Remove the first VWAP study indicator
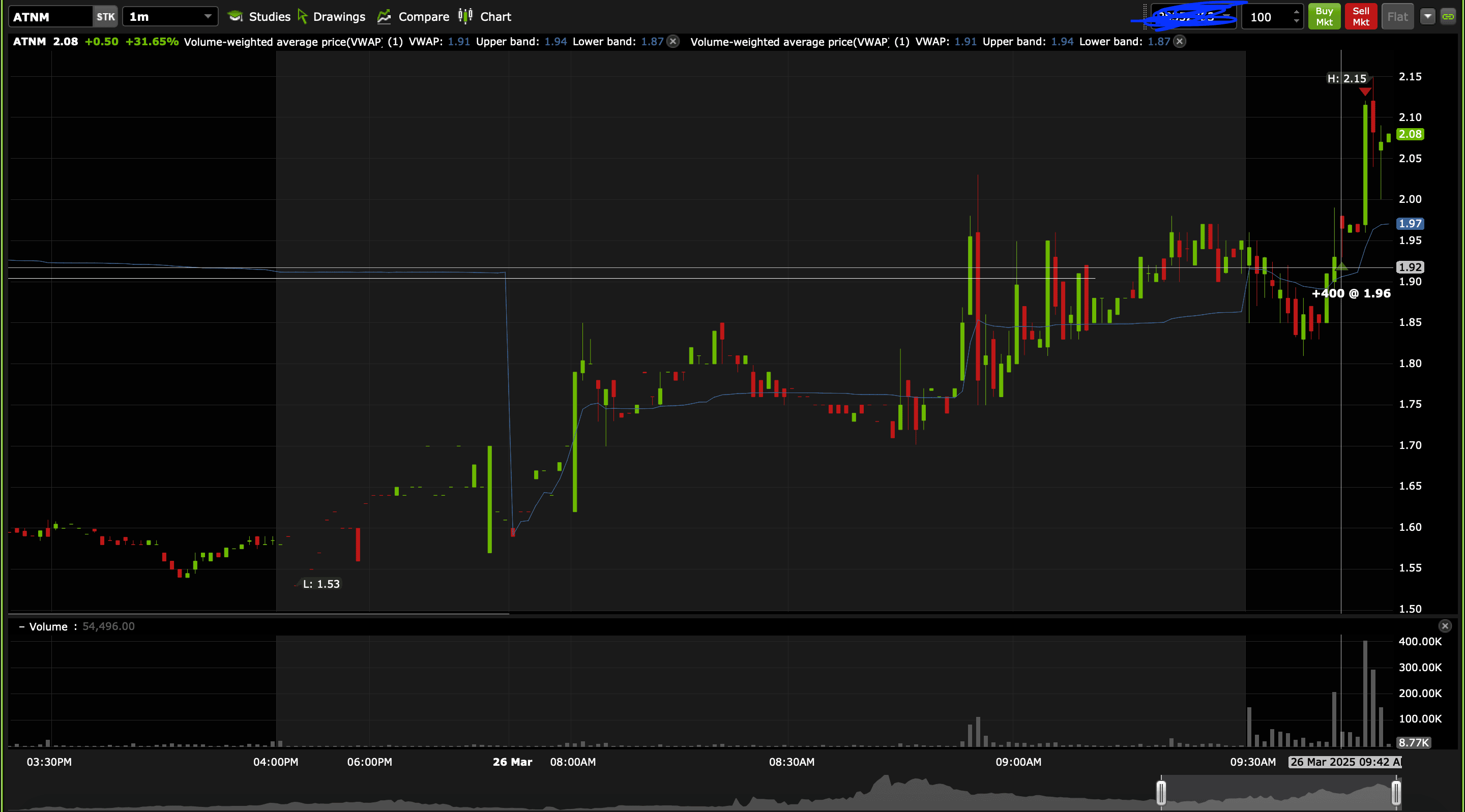The width and height of the screenshot is (1465, 812). click(x=673, y=42)
